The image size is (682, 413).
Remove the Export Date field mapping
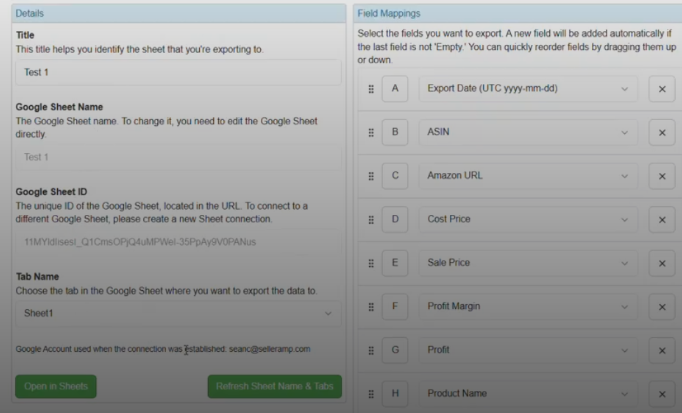[662, 89]
